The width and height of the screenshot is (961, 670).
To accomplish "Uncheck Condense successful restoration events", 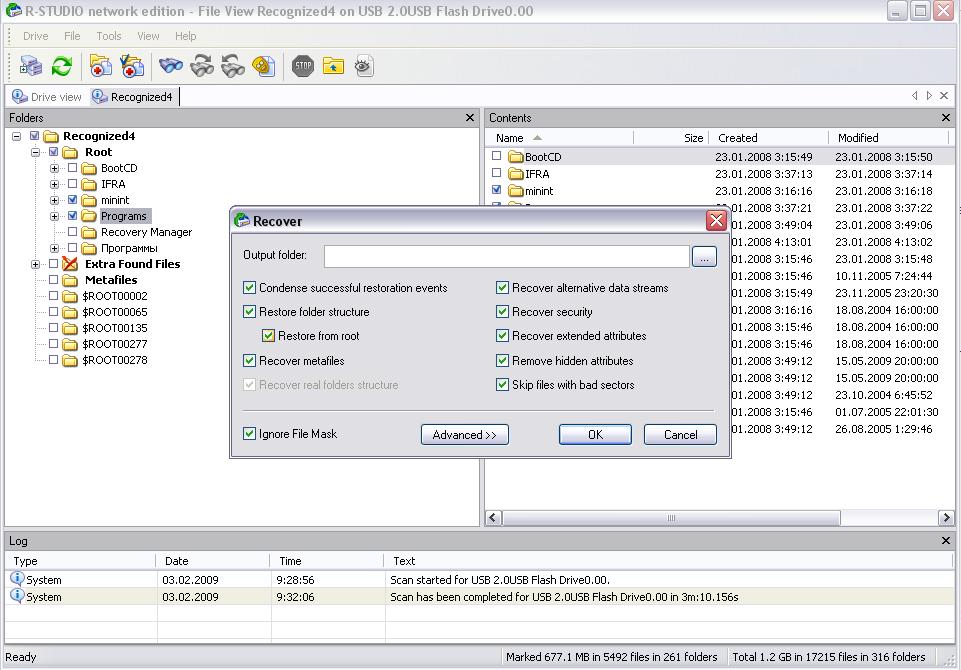I will [249, 287].
